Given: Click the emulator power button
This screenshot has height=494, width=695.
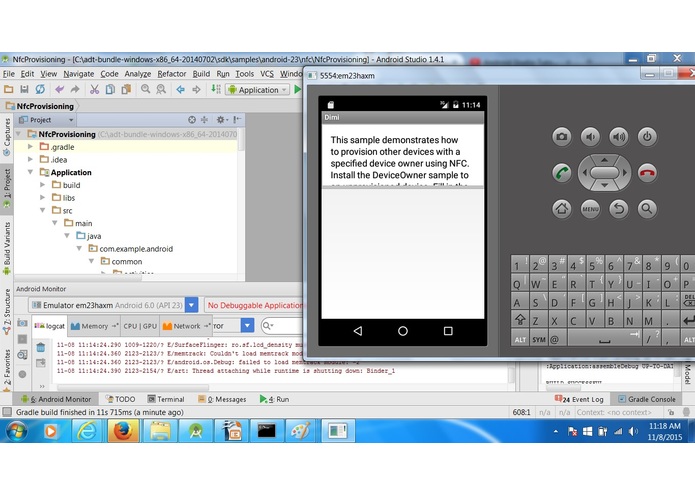Looking at the screenshot, I should [647, 136].
